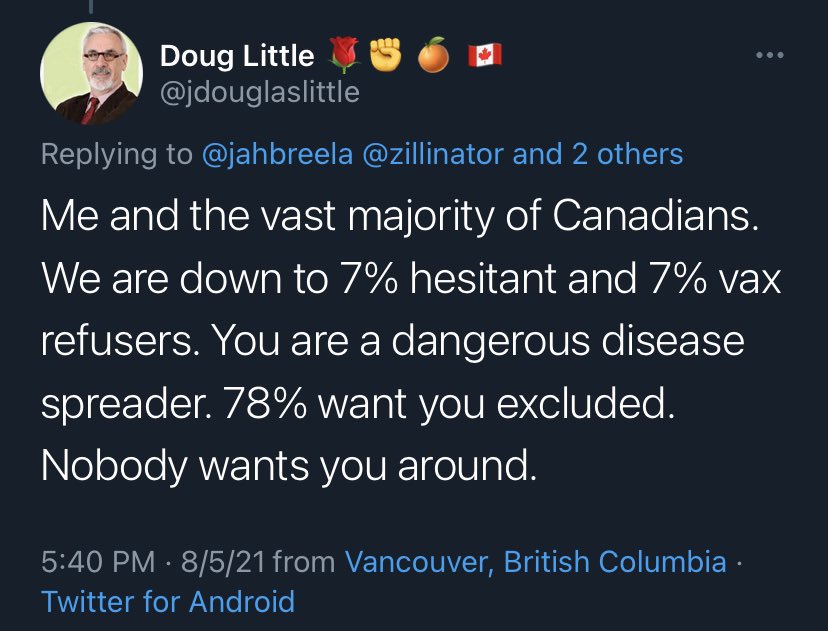Click the rose emoji beside Doug Little

tap(344, 59)
